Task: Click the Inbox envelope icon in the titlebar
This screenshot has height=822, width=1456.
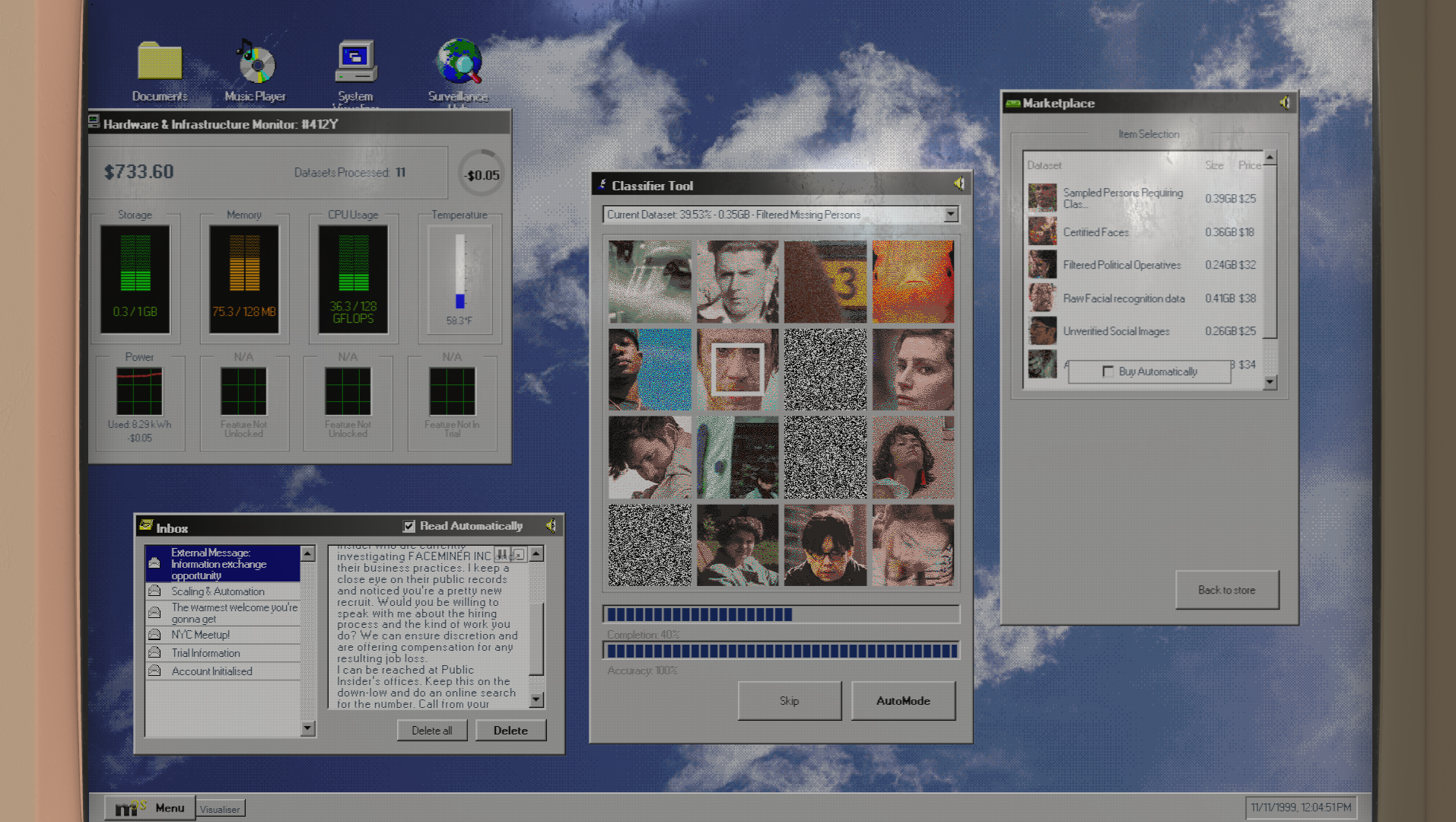Action: coord(145,524)
